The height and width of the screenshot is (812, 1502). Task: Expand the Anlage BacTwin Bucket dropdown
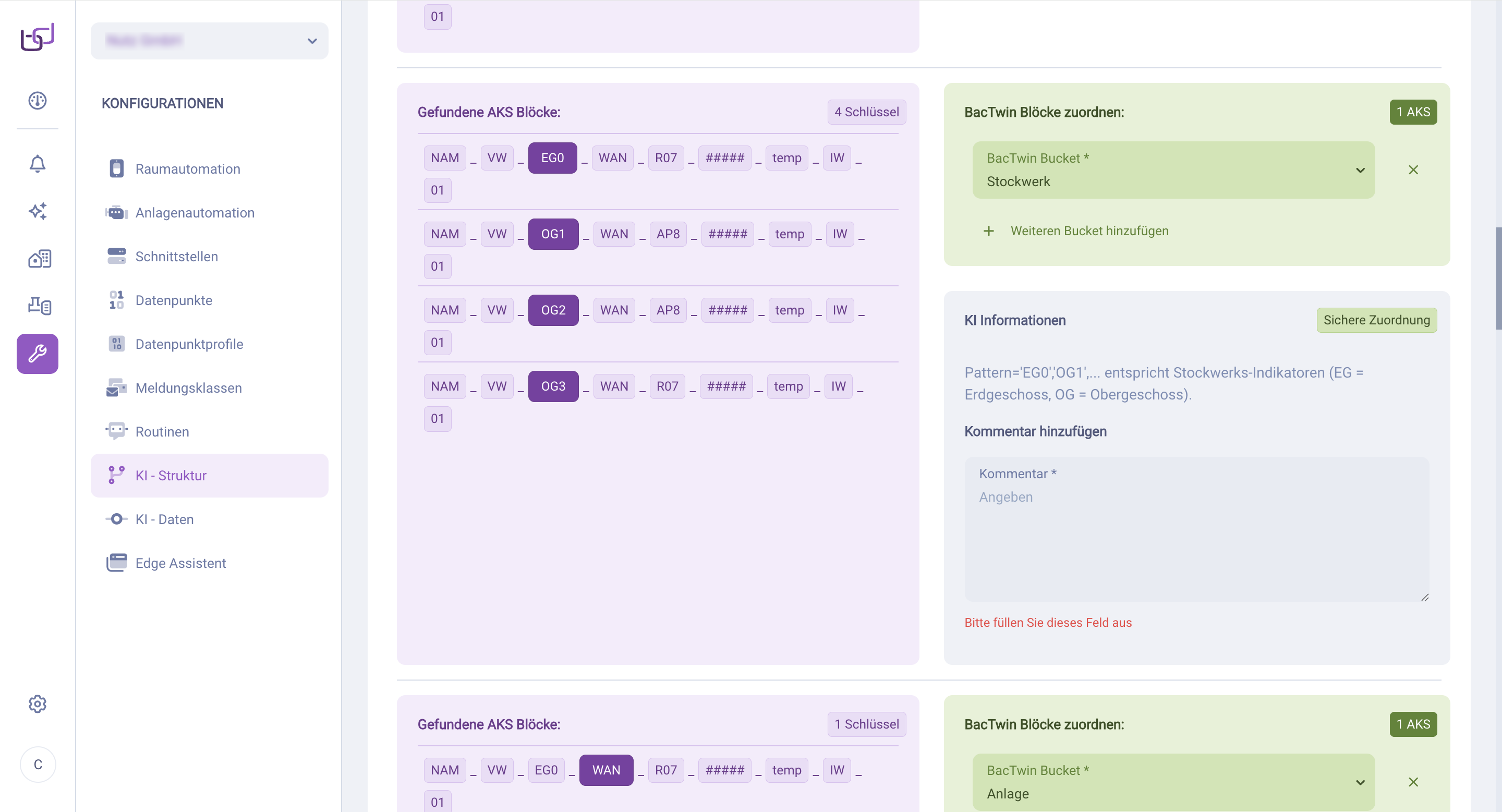[1173, 782]
